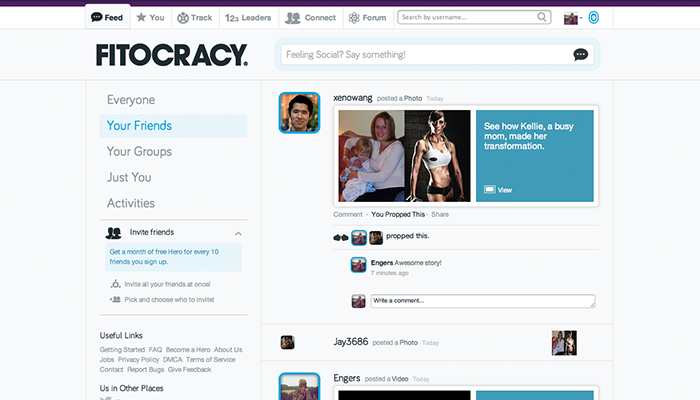Visit the Forum tab
The height and width of the screenshot is (400, 700).
coord(367,18)
